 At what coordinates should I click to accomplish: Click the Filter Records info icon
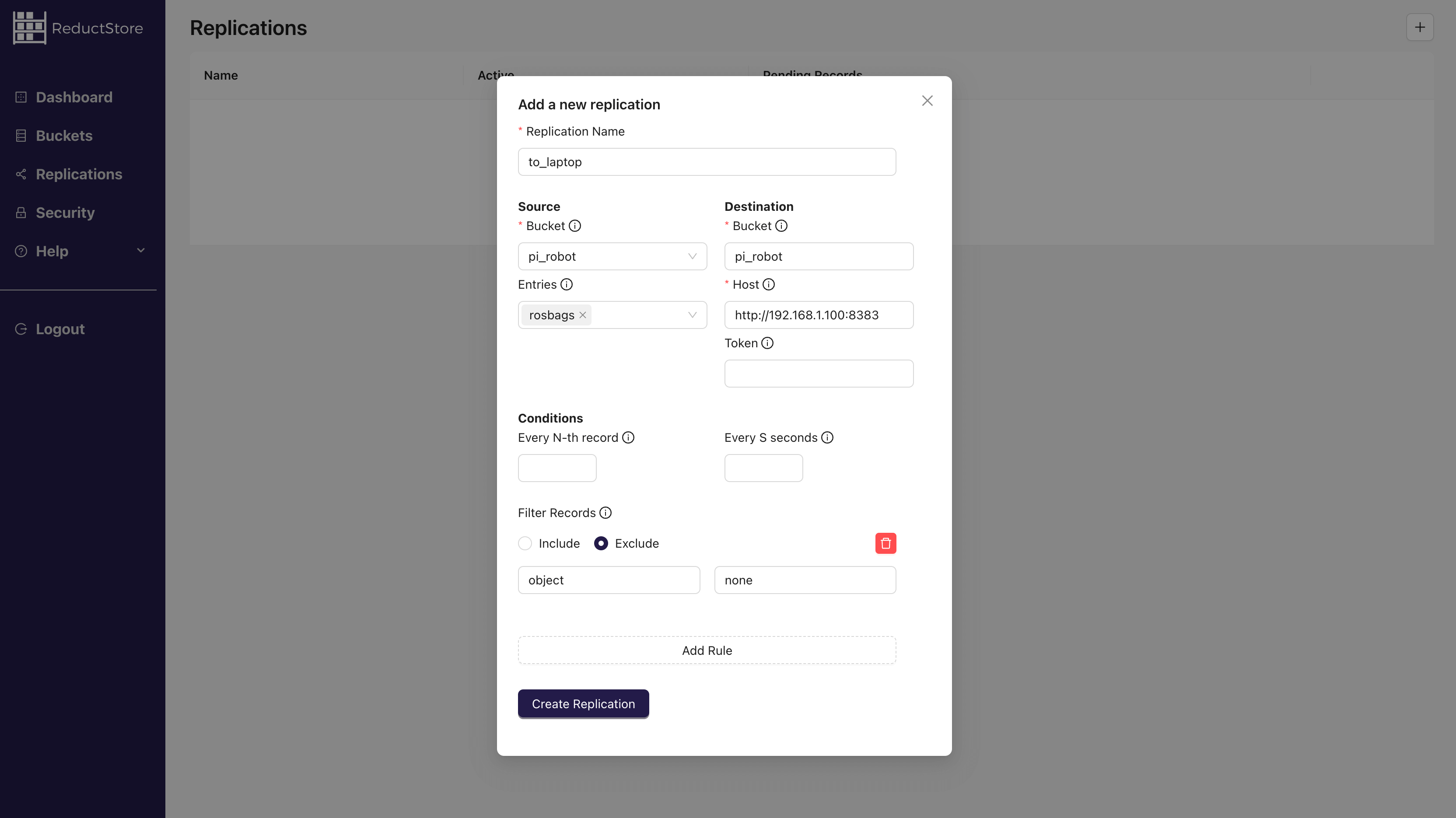[x=606, y=513]
